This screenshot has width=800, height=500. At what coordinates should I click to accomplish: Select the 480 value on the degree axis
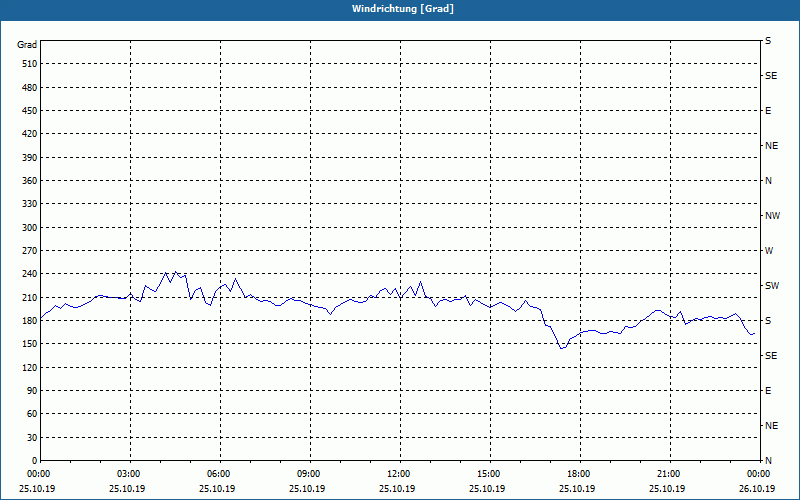pyautogui.click(x=30, y=88)
